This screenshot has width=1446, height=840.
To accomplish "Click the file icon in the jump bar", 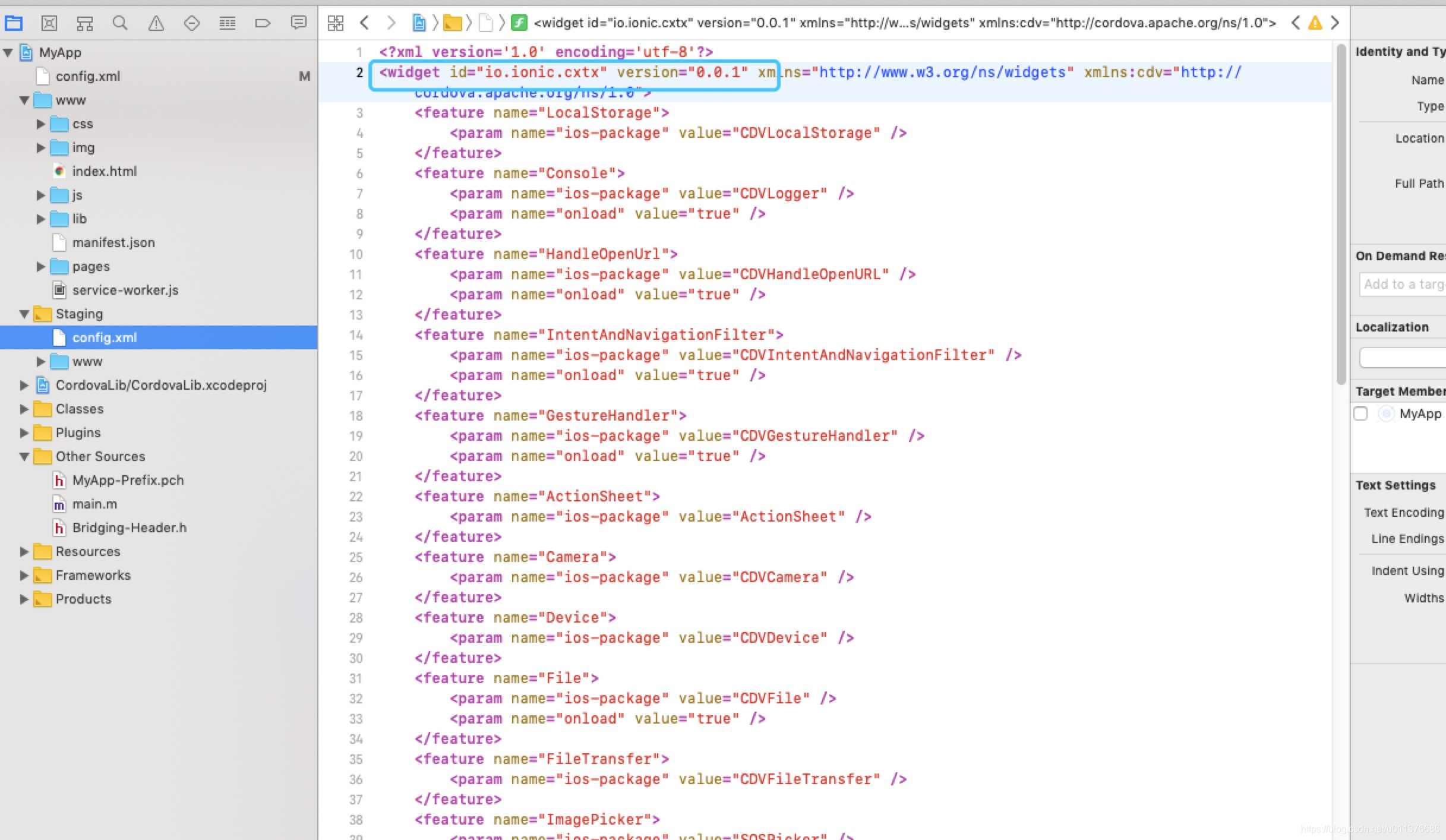I will click(x=486, y=23).
